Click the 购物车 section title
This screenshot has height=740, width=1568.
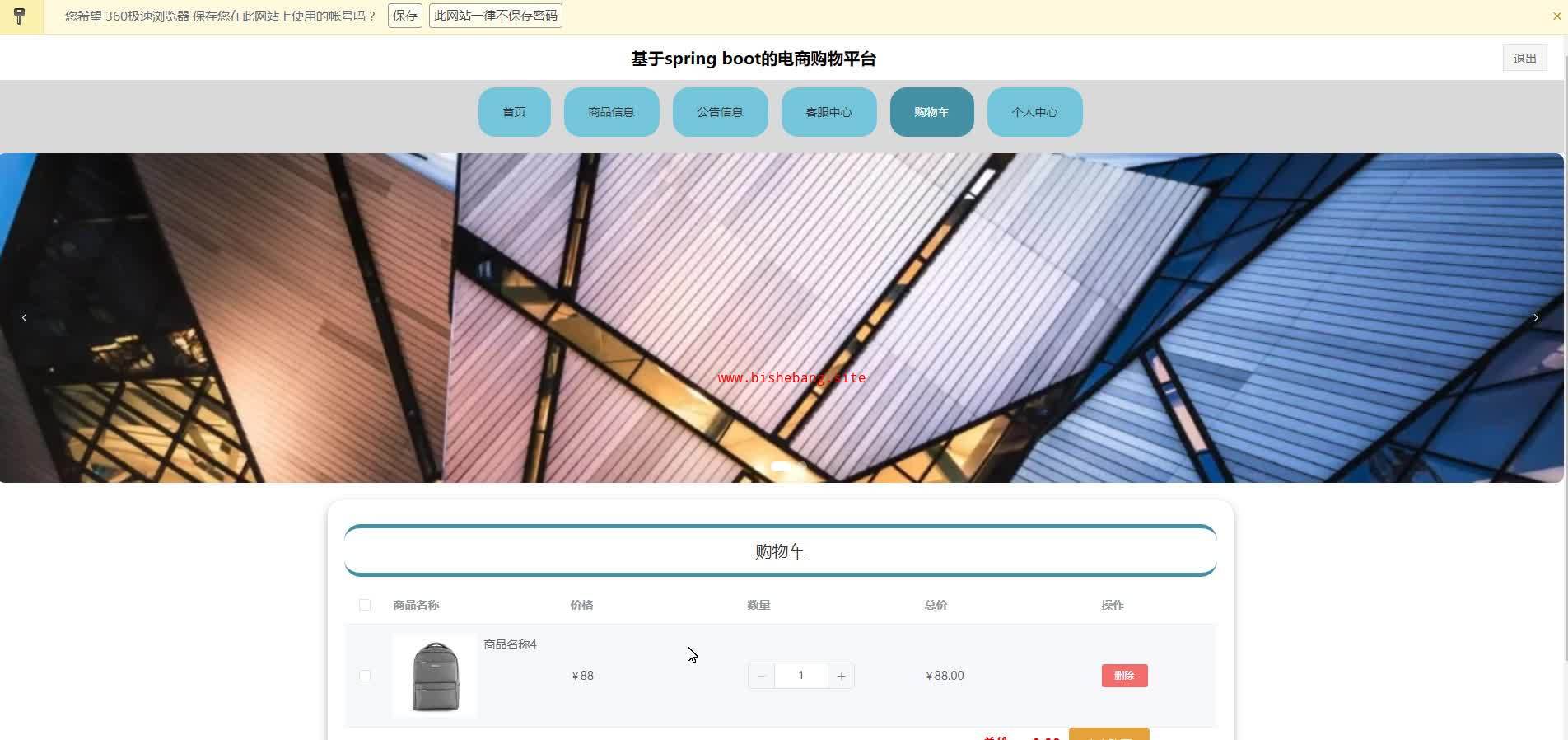click(781, 551)
